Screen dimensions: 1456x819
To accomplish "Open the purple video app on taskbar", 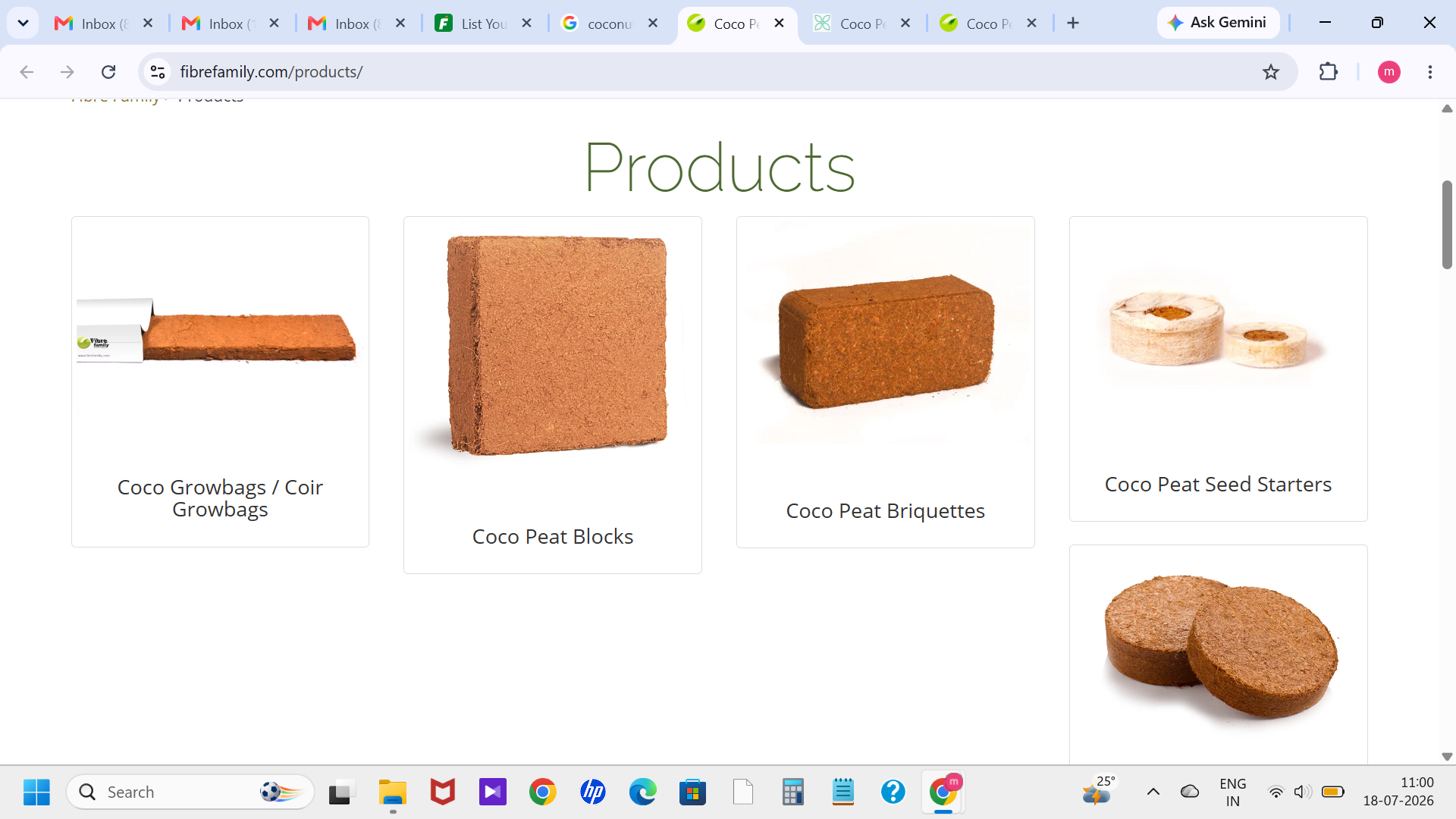I will pos(493,792).
